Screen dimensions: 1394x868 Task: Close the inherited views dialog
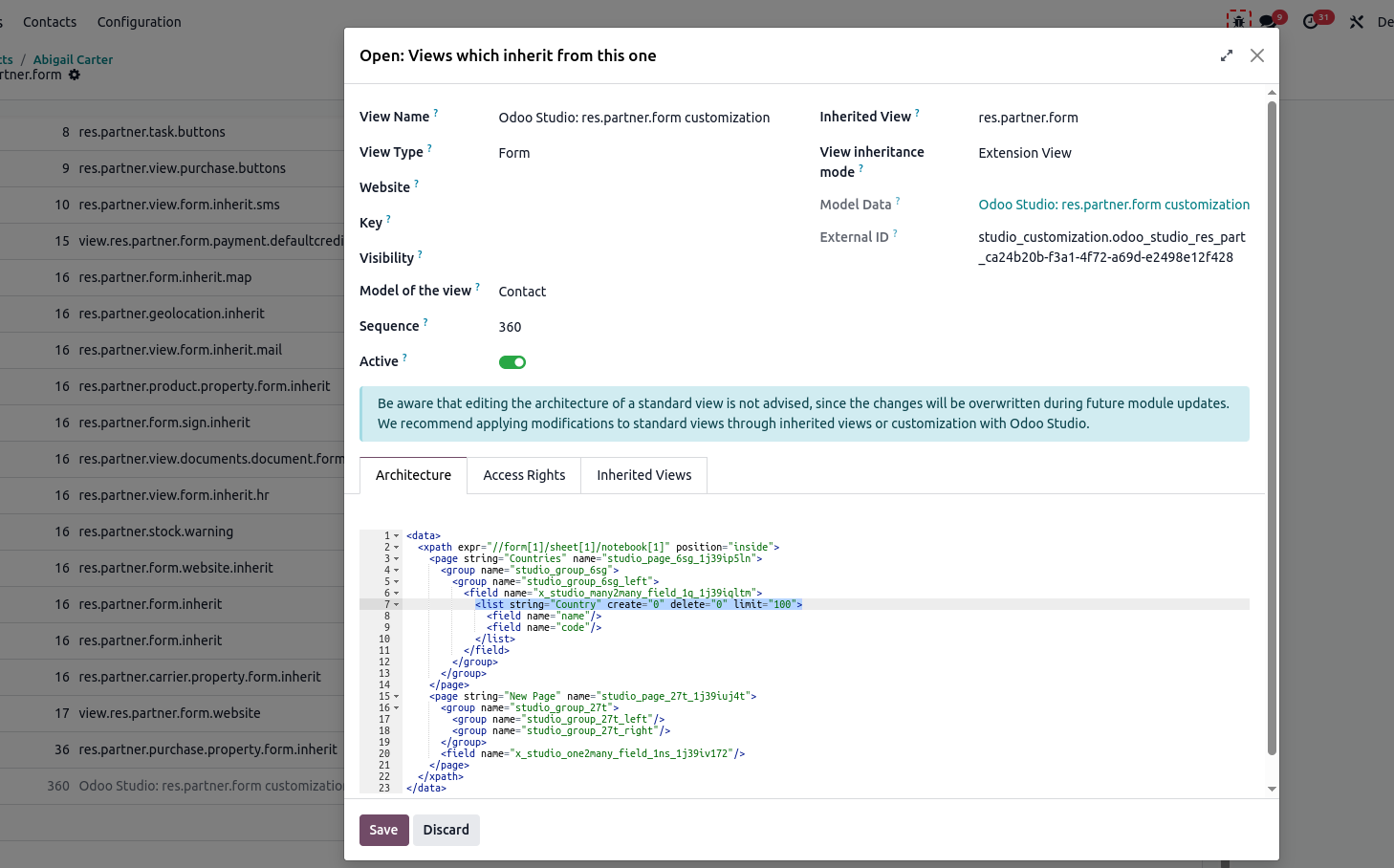tap(1257, 55)
